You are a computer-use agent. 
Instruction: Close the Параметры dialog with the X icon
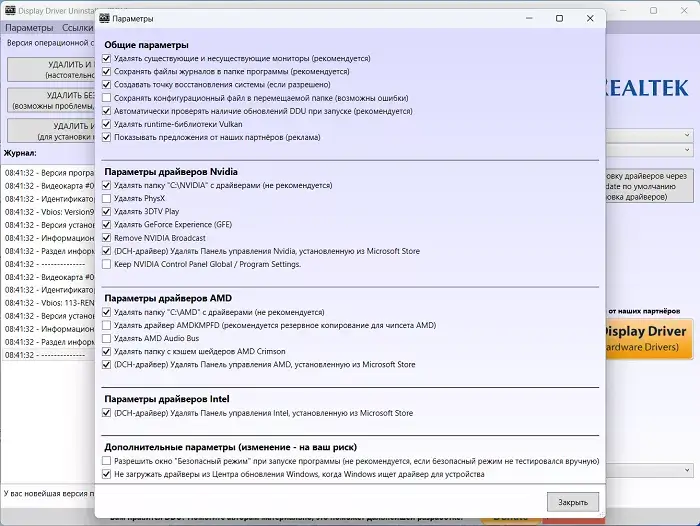tap(590, 18)
